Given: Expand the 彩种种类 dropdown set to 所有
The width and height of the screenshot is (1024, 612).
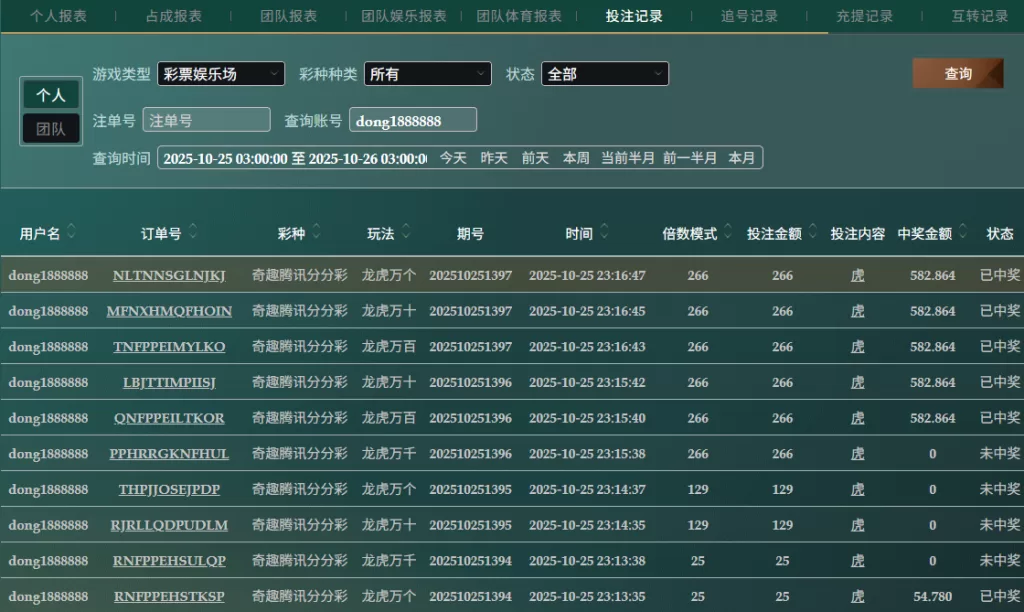Looking at the screenshot, I should click(x=427, y=74).
